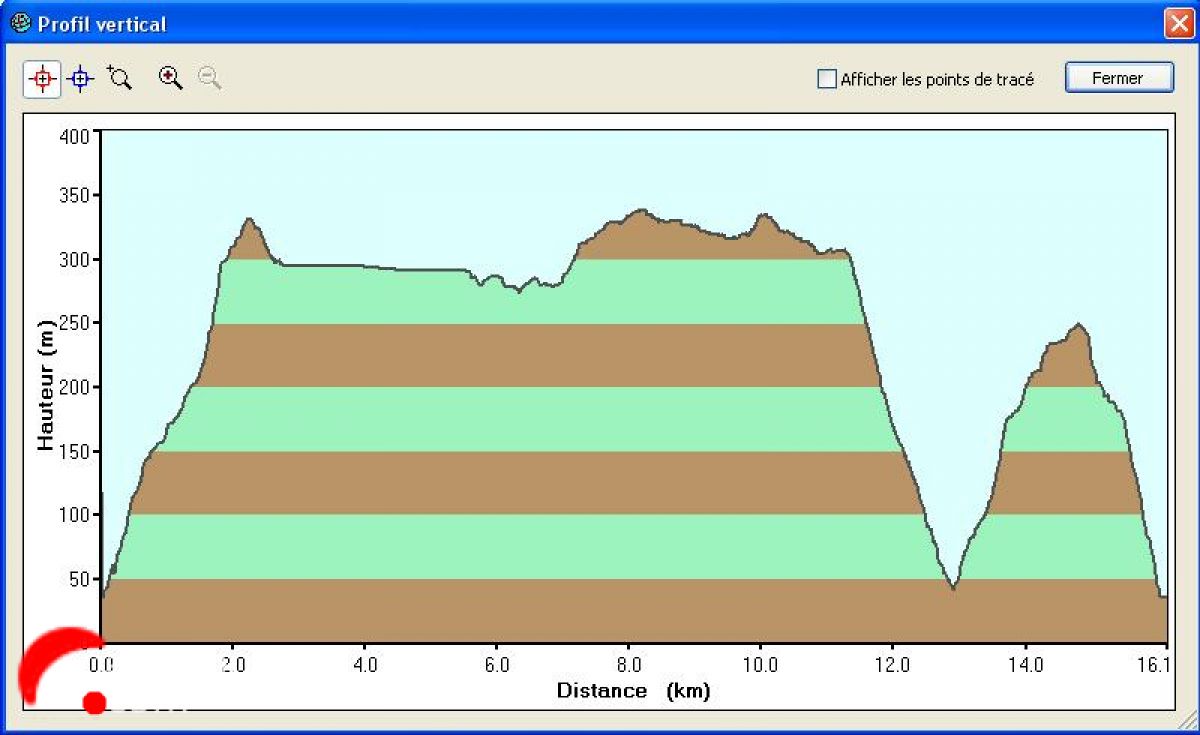
Task: Click the dip in profile near 6.3 km
Action: [x=519, y=291]
